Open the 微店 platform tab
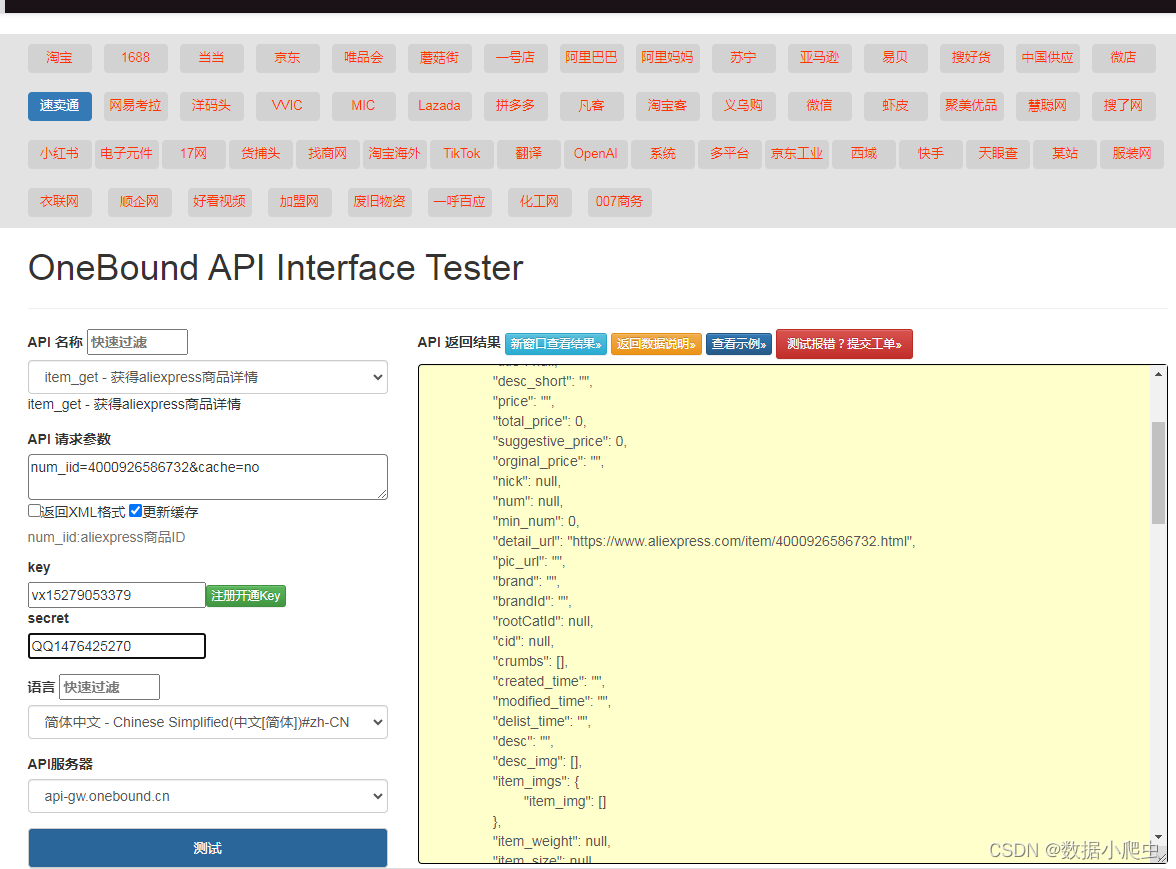Screen dimensions: 1176x869 click(x=1123, y=58)
